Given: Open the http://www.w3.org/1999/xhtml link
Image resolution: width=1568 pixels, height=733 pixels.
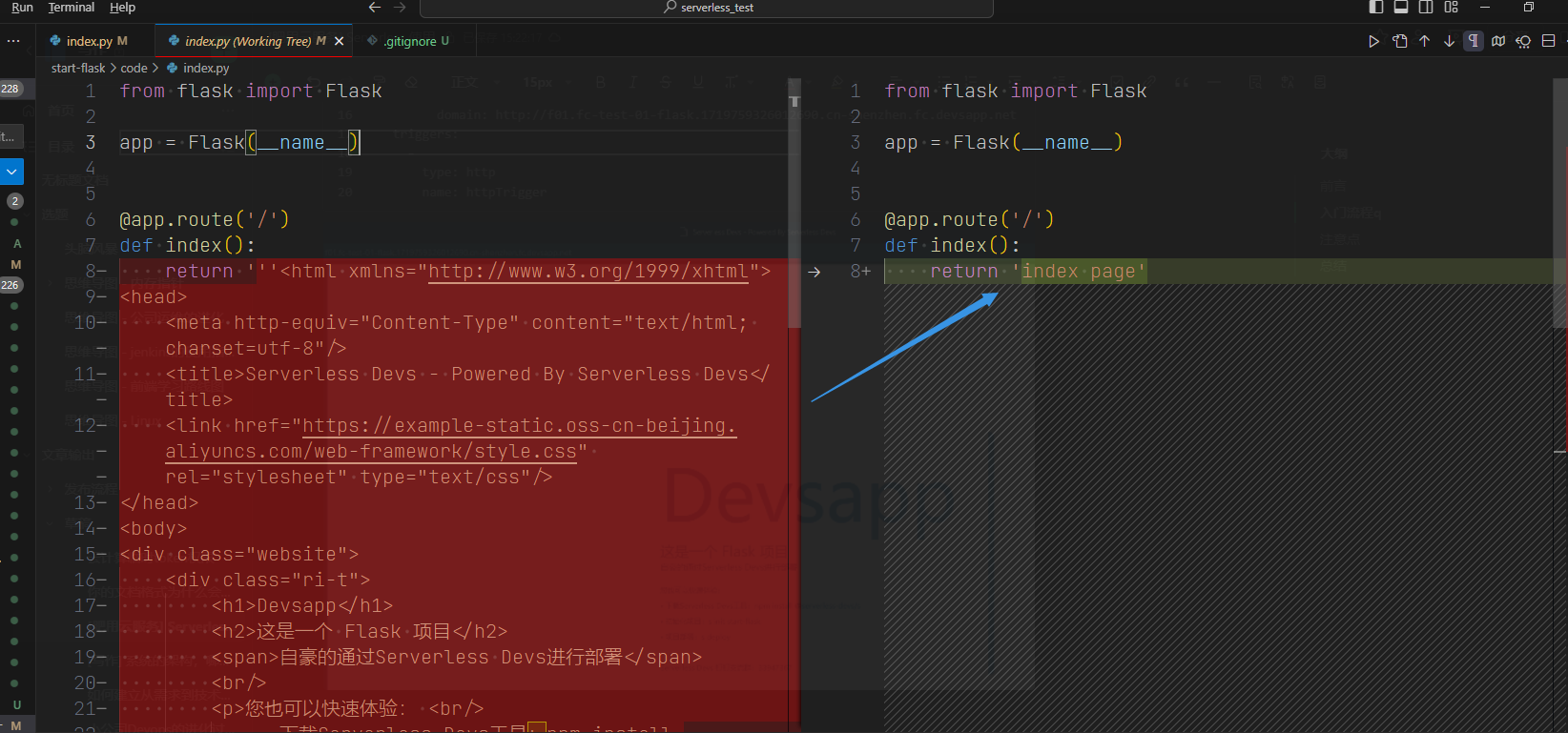Looking at the screenshot, I should [x=588, y=272].
